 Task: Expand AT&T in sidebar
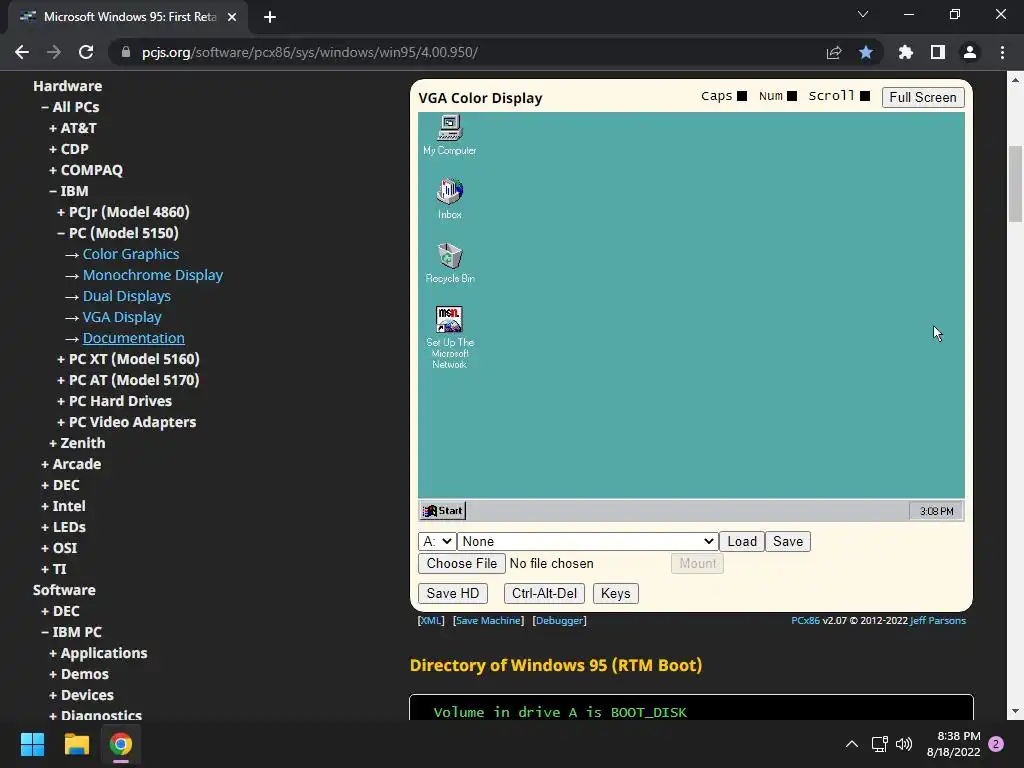click(72, 128)
